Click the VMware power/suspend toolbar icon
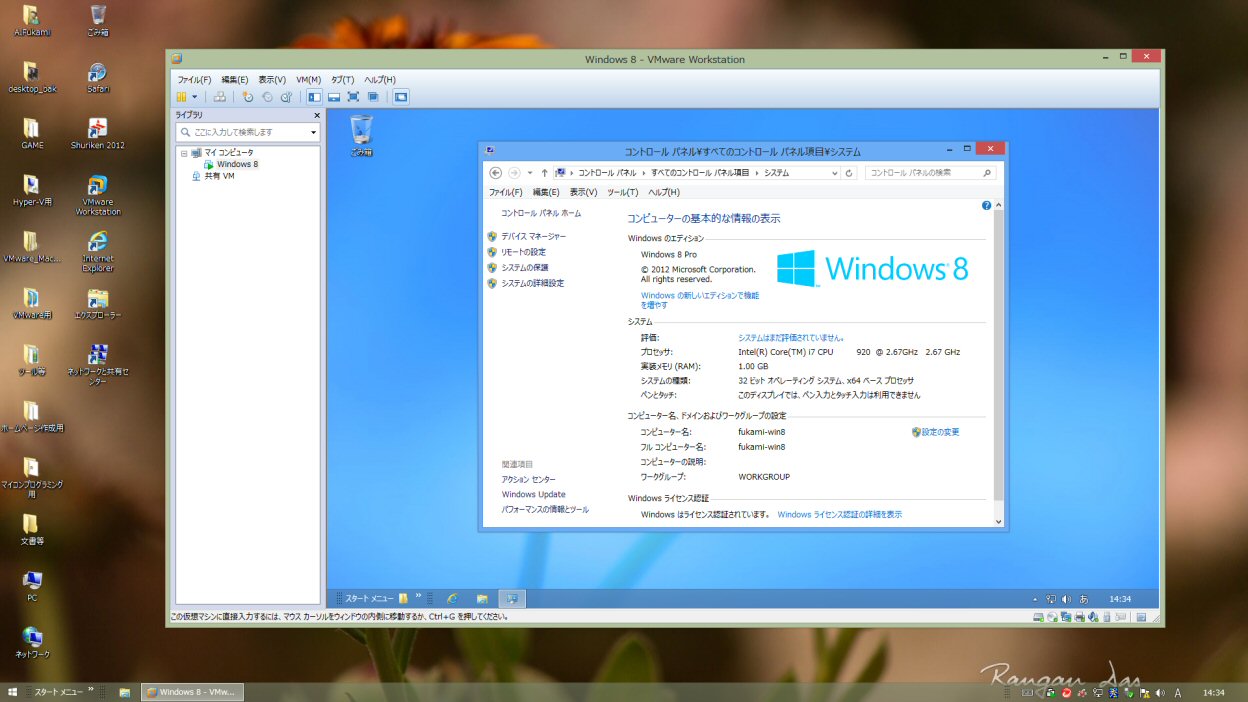Image resolution: width=1248 pixels, height=702 pixels. pos(182,97)
